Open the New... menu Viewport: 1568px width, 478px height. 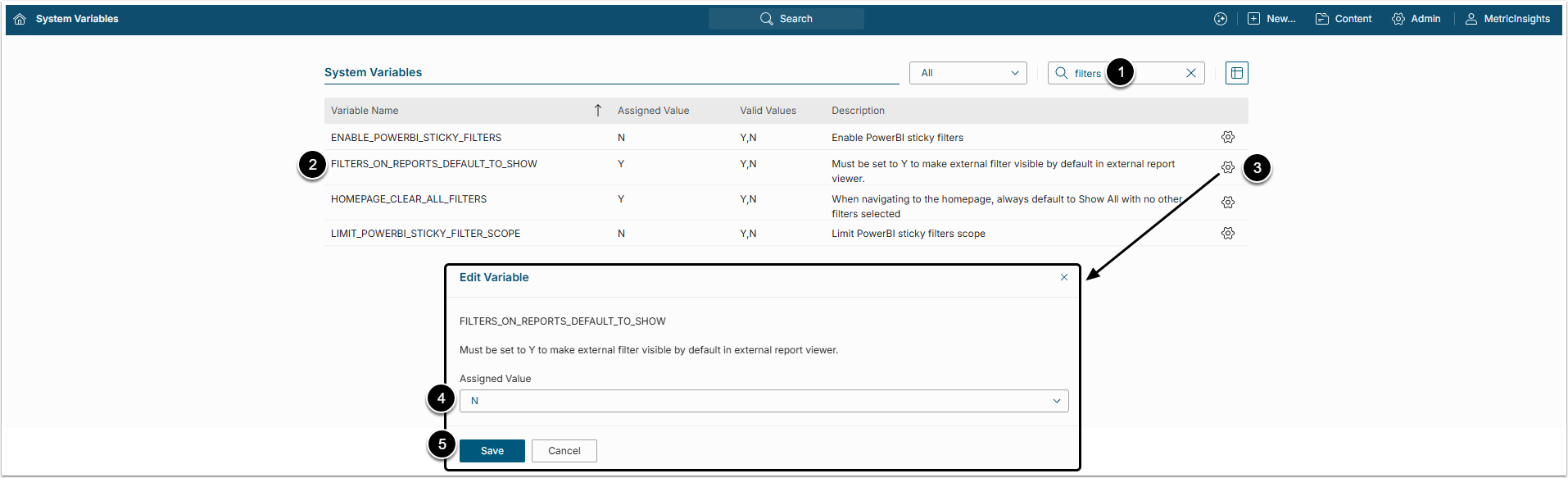tap(1271, 19)
